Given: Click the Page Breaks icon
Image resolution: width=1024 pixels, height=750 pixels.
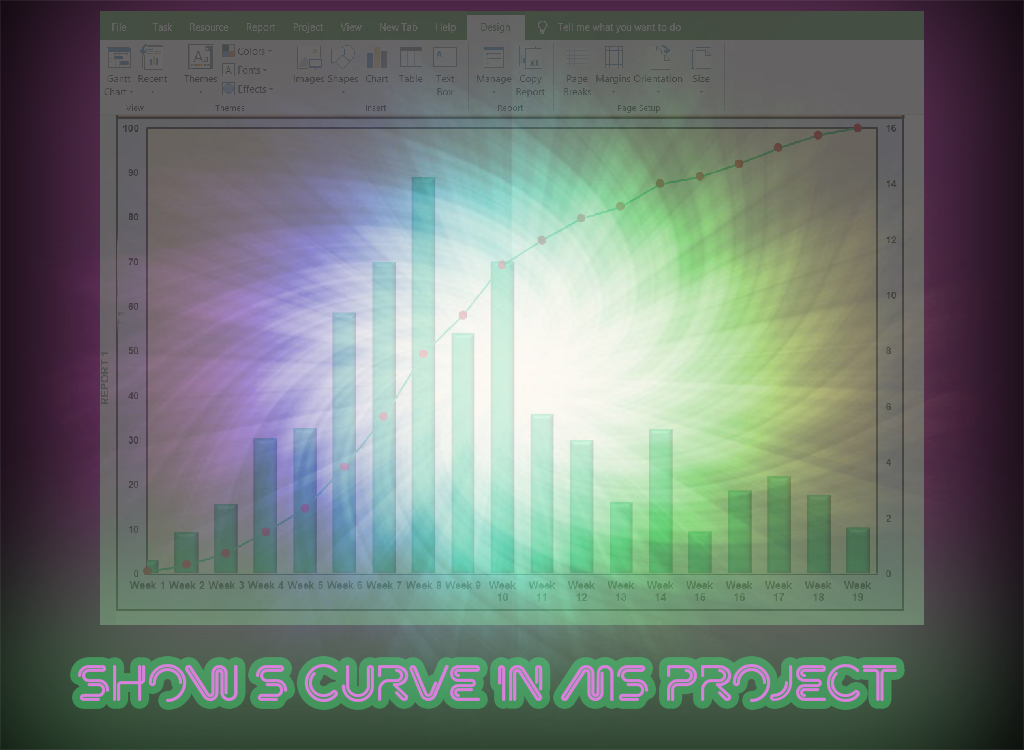Looking at the screenshot, I should 577,57.
